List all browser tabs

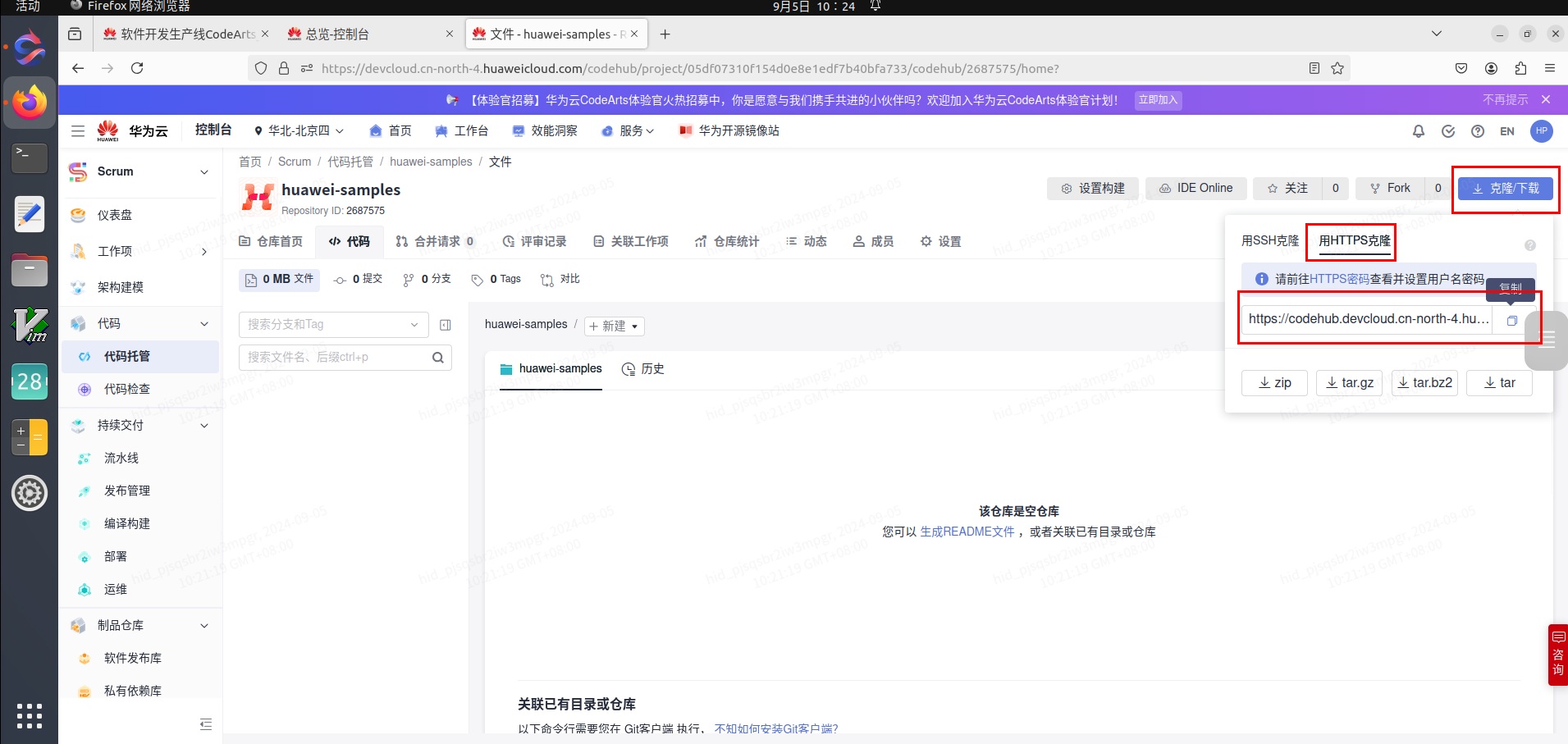(1437, 34)
